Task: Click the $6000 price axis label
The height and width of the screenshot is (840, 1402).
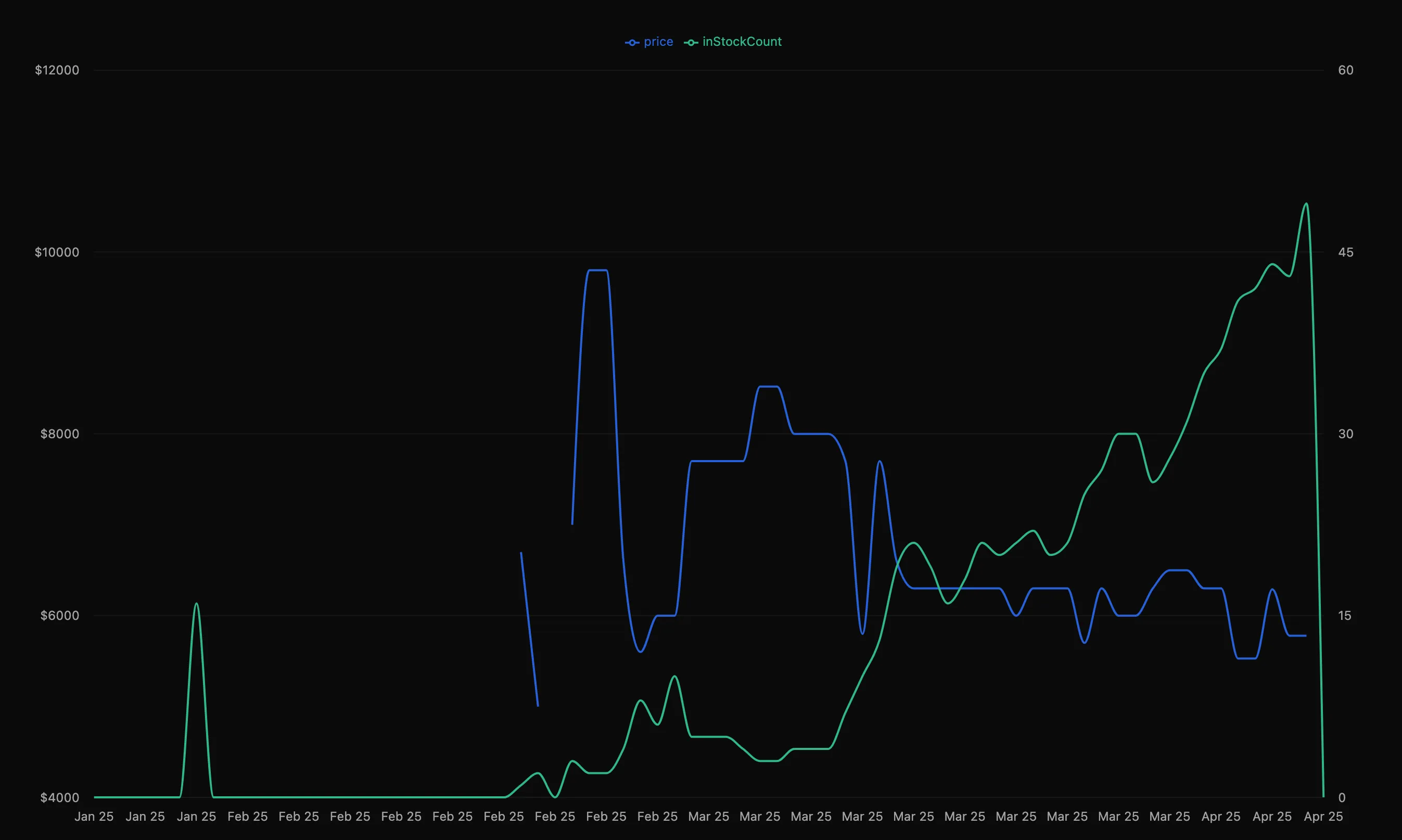Action: pos(59,616)
